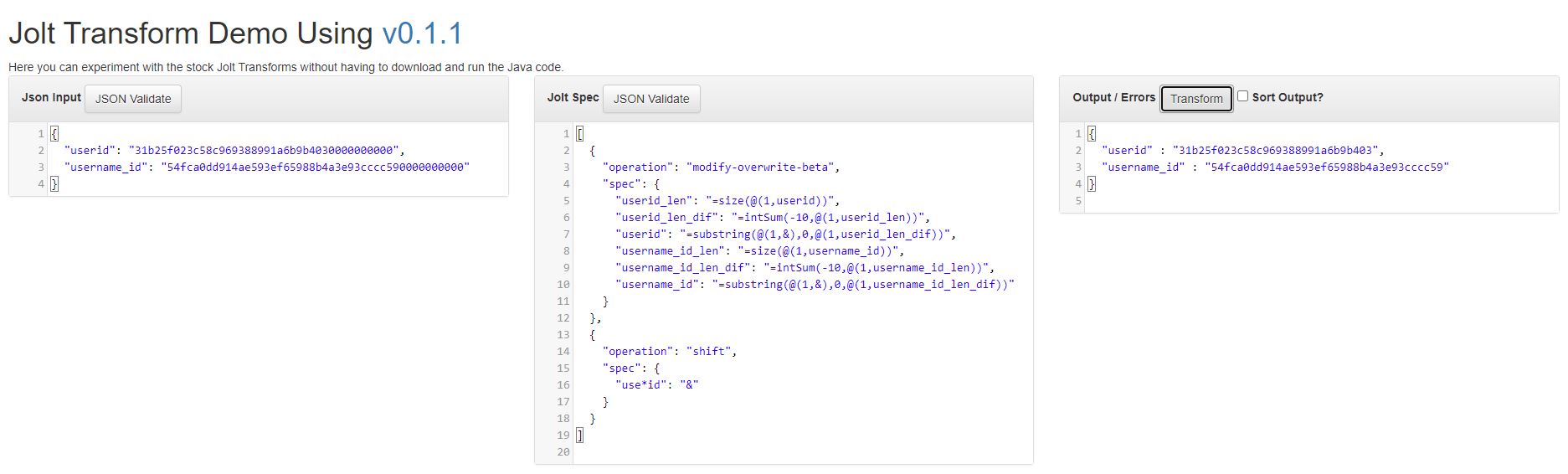Click the Jolt Transform Demo Using heading
Image resolution: width=1568 pixels, height=474 pixels.
tap(191, 33)
